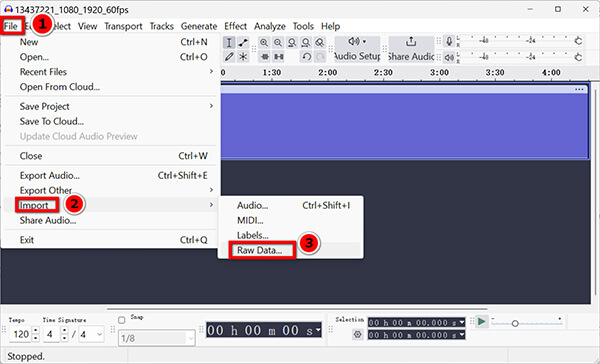Choose New from File menu
This screenshot has width=600, height=364.
(111, 42)
